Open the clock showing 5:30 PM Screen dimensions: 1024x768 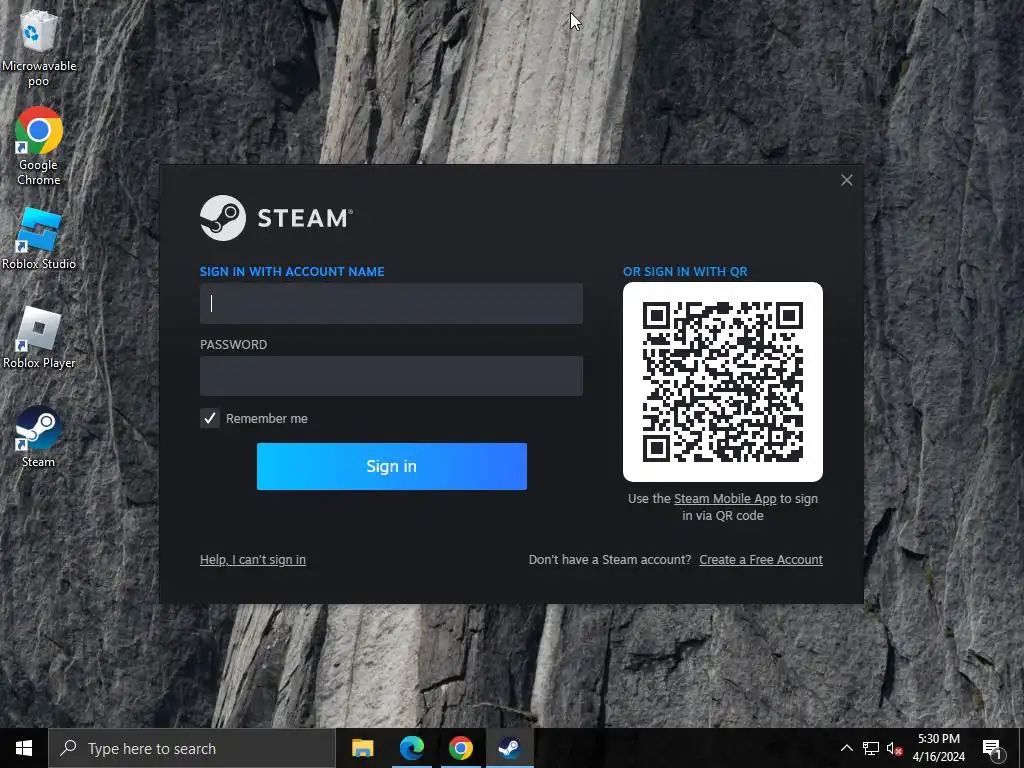938,748
